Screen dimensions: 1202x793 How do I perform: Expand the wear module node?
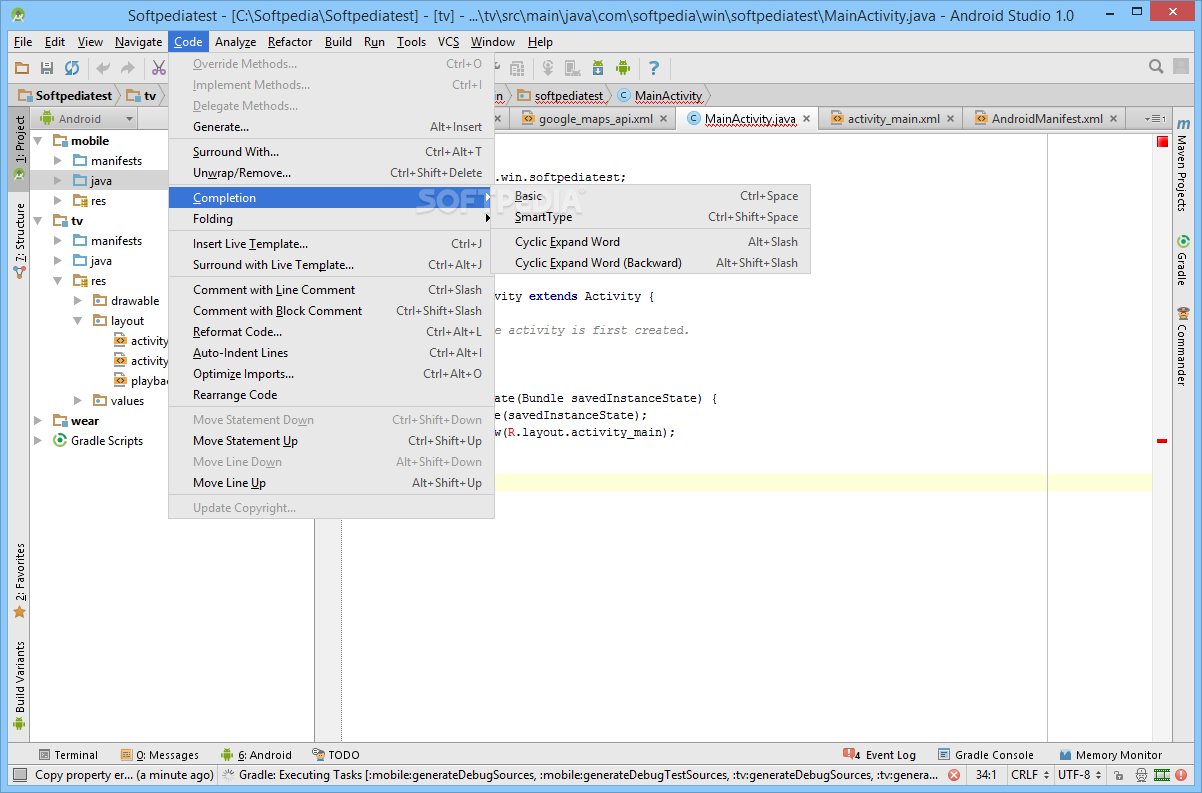tap(38, 421)
